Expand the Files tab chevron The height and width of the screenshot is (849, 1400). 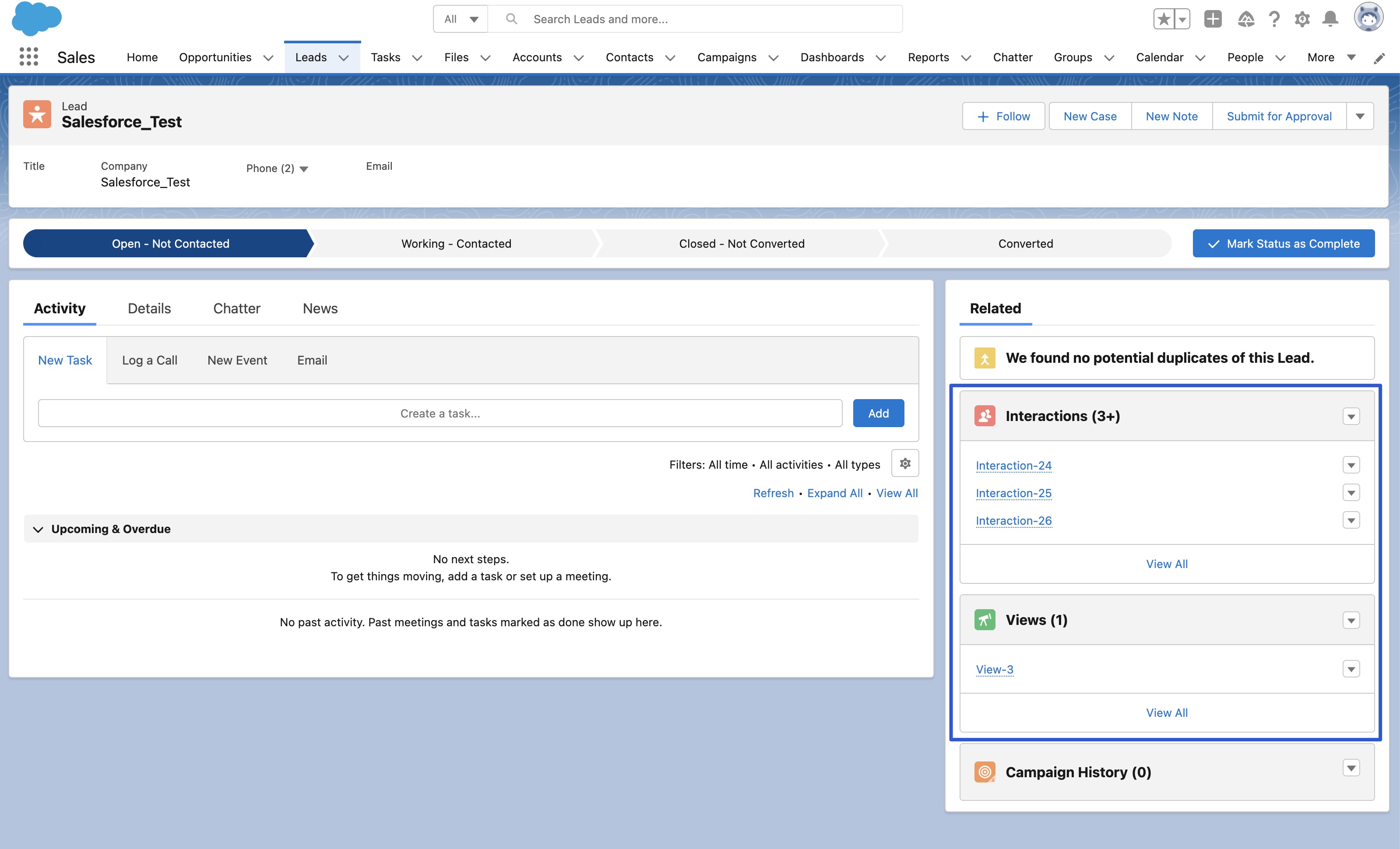(485, 58)
